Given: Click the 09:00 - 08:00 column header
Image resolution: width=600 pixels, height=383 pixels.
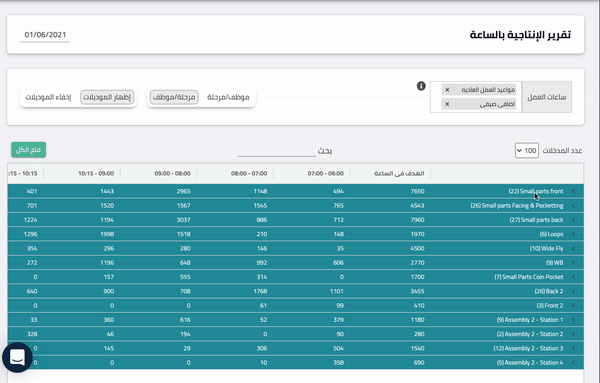Looking at the screenshot, I should pyautogui.click(x=173, y=173).
